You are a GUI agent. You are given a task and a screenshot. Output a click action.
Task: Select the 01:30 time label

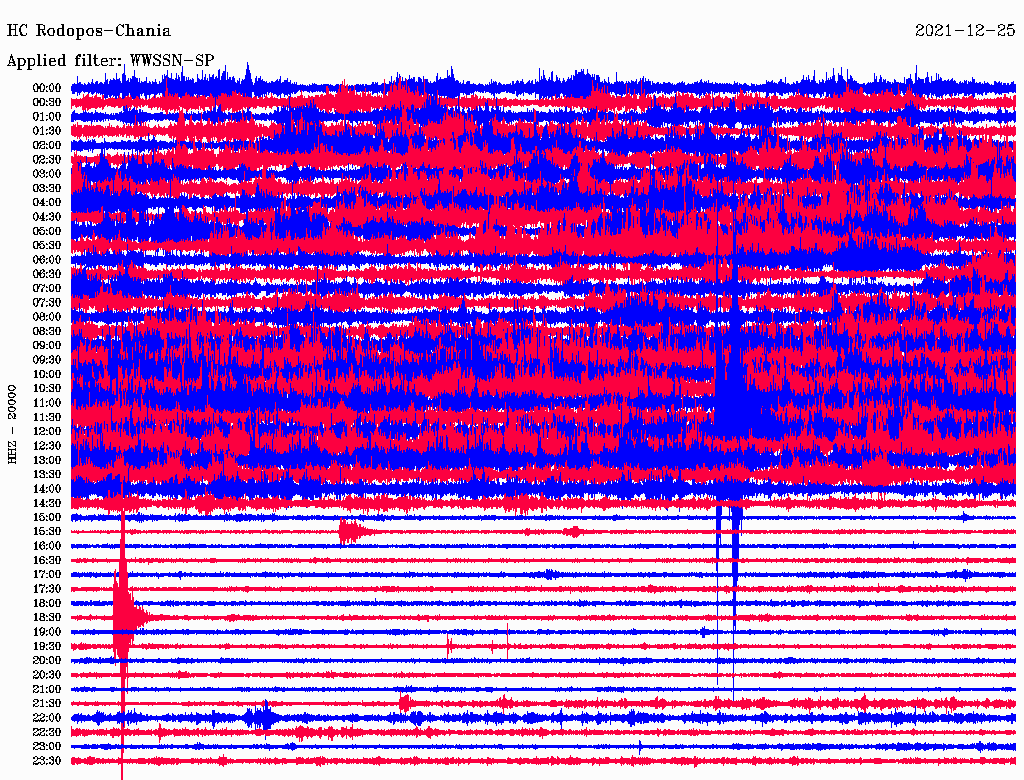(47, 131)
